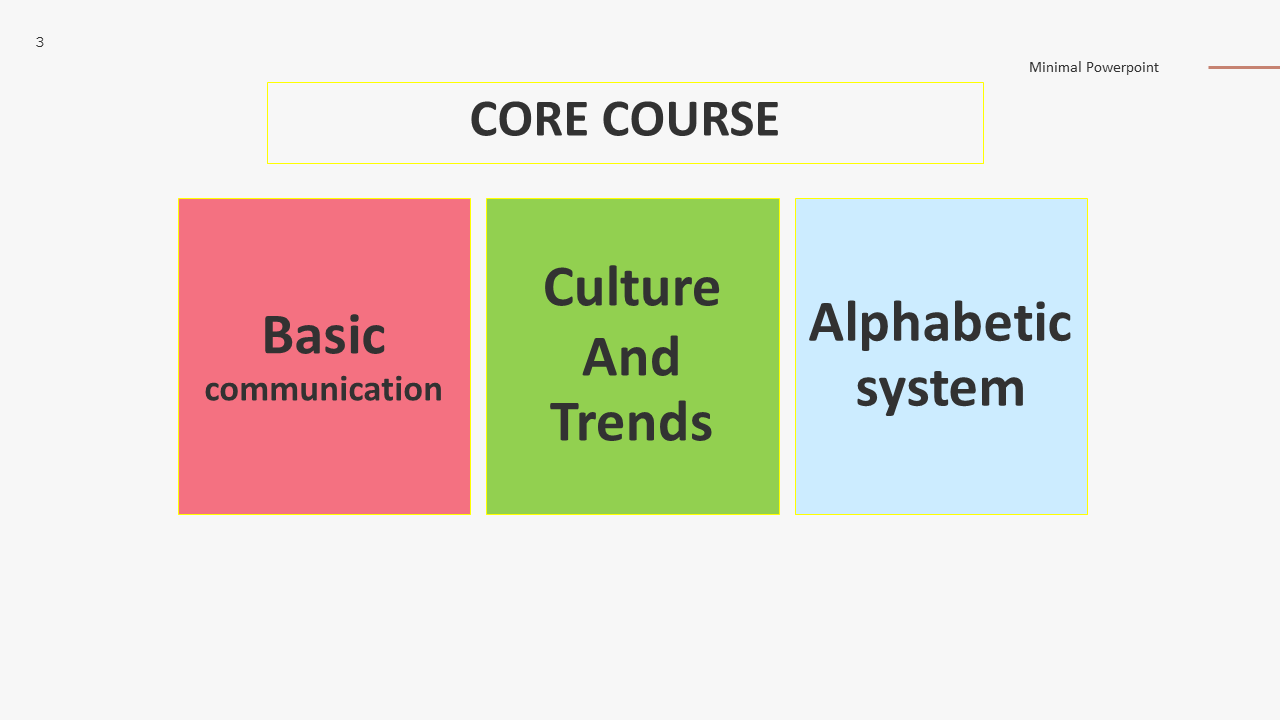The width and height of the screenshot is (1280, 720).
Task: Click the word communication in pink box
Action: coord(324,388)
